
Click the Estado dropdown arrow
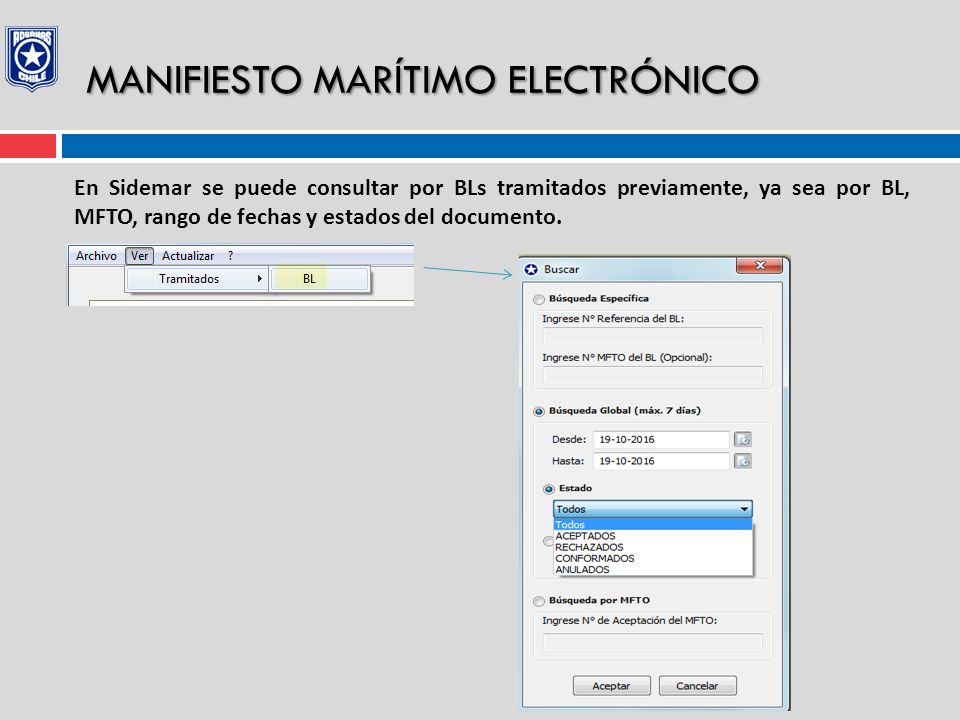coord(744,509)
